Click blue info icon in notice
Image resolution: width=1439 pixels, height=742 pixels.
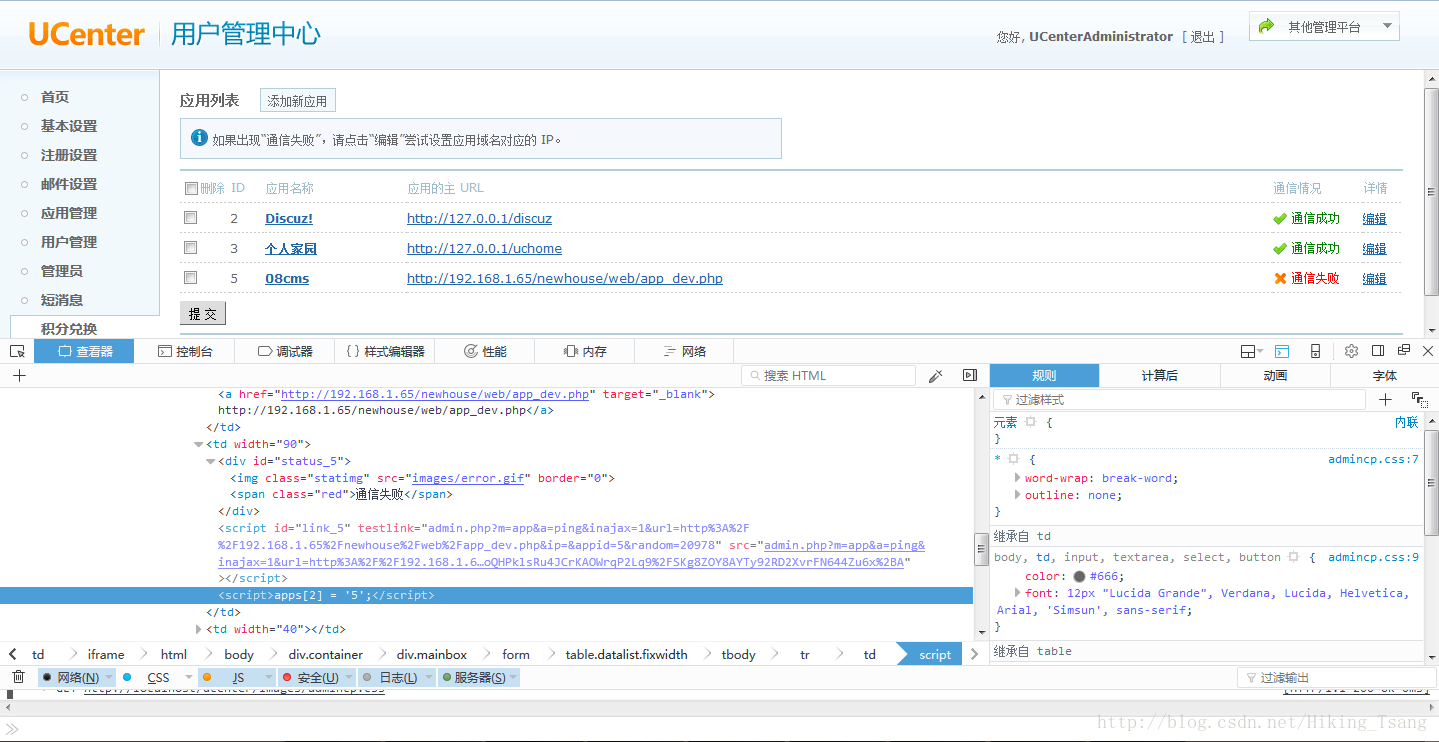click(199, 137)
